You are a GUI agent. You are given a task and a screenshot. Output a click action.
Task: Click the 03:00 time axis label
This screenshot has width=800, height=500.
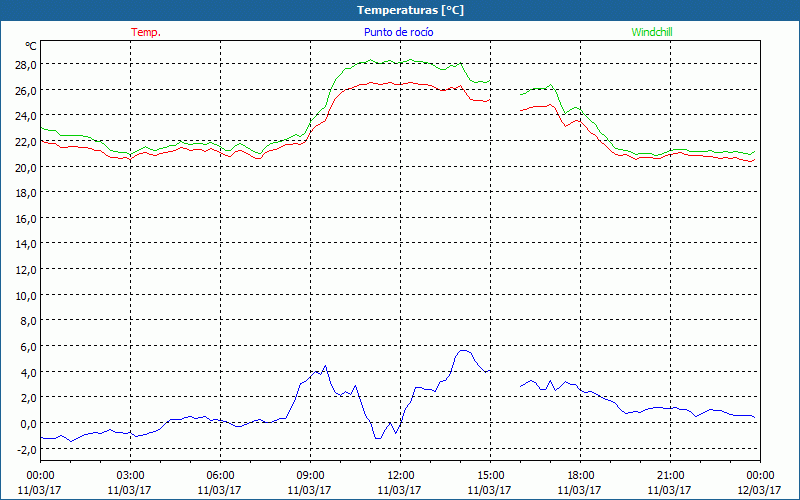tap(130, 476)
